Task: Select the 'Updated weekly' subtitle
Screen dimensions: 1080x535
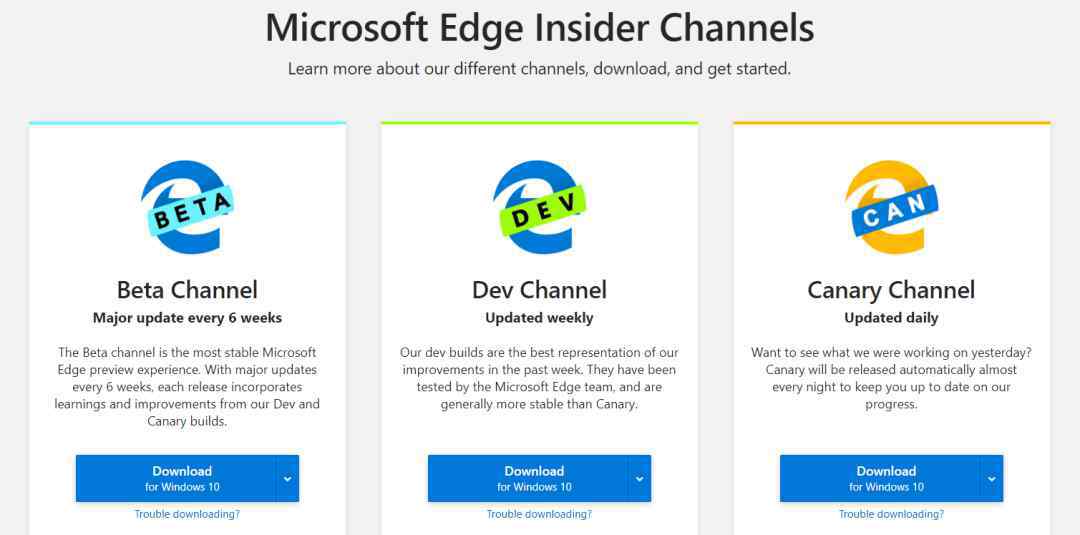Action: [539, 318]
